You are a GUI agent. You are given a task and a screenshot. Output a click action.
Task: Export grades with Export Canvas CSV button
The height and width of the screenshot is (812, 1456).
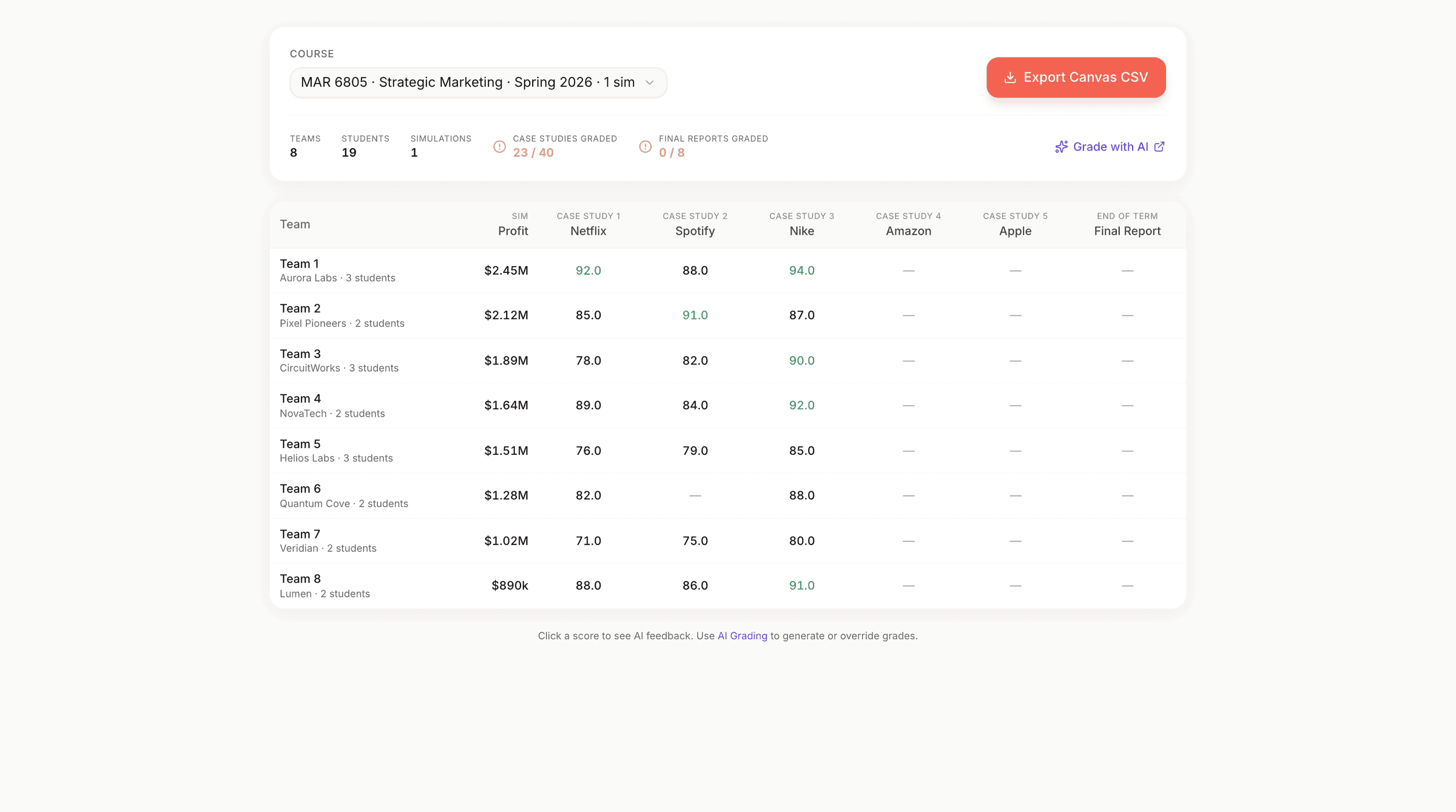[x=1076, y=78]
